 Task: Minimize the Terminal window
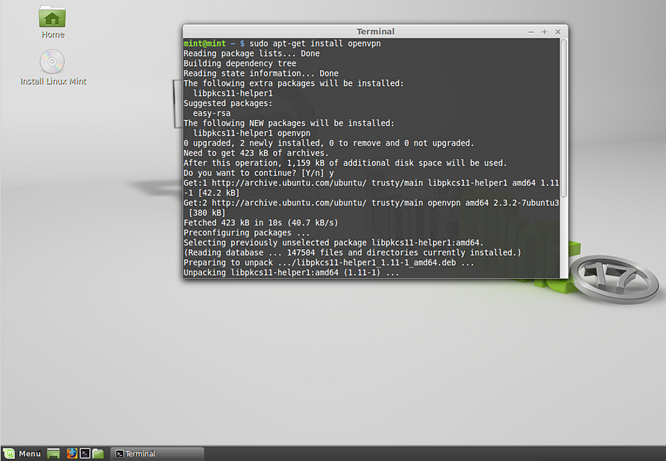pyautogui.click(x=531, y=32)
